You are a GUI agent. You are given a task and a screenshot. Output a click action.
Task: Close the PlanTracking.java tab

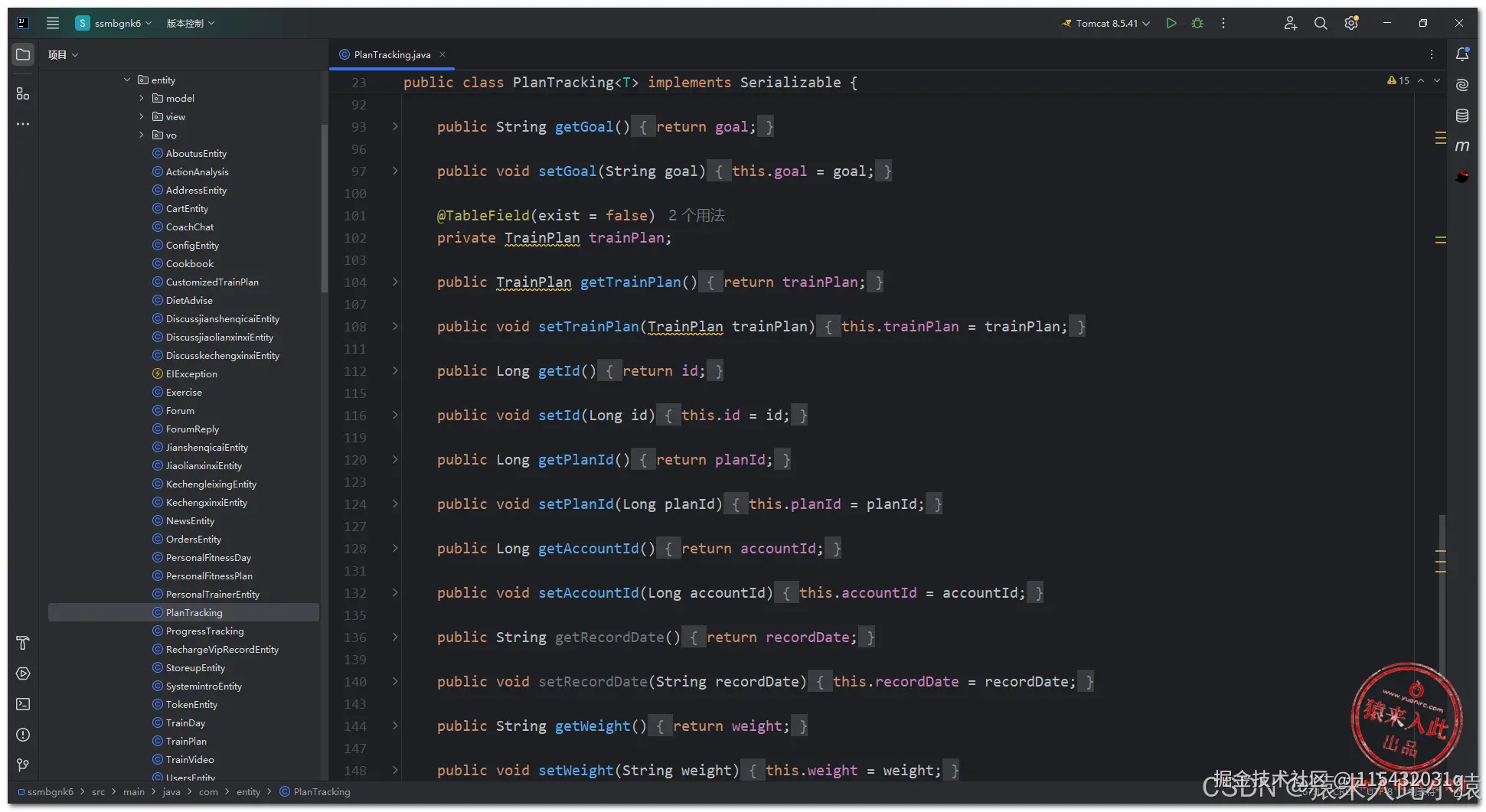(x=443, y=54)
